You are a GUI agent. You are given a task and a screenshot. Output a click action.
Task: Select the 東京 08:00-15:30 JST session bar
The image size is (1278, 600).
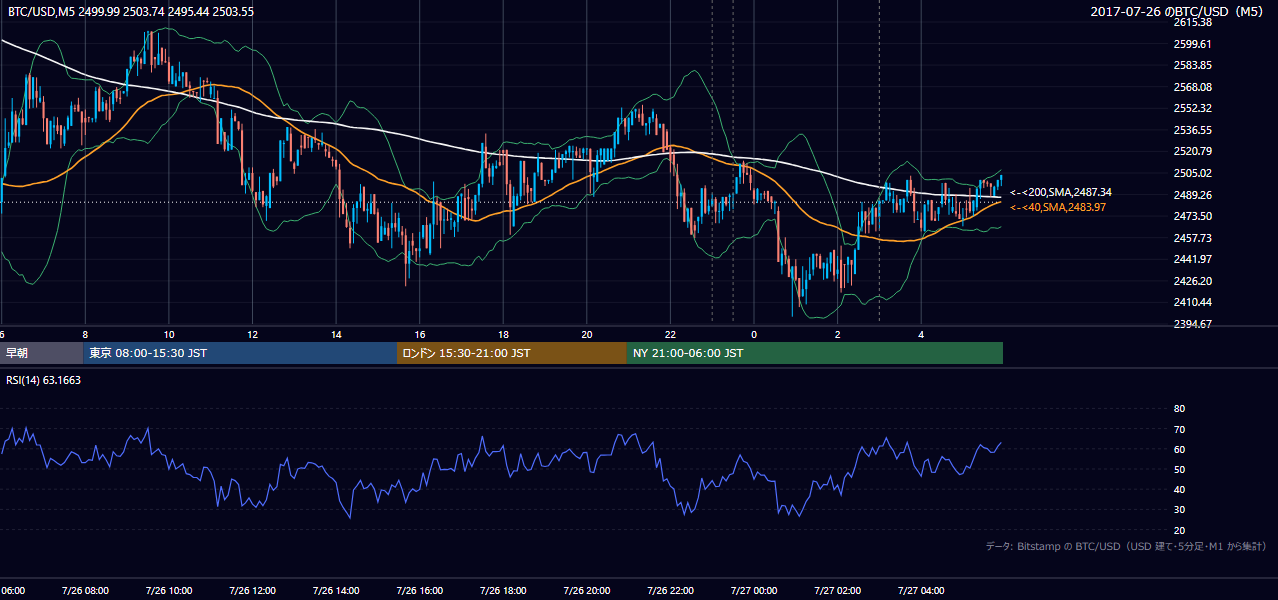pyautogui.click(x=241, y=353)
